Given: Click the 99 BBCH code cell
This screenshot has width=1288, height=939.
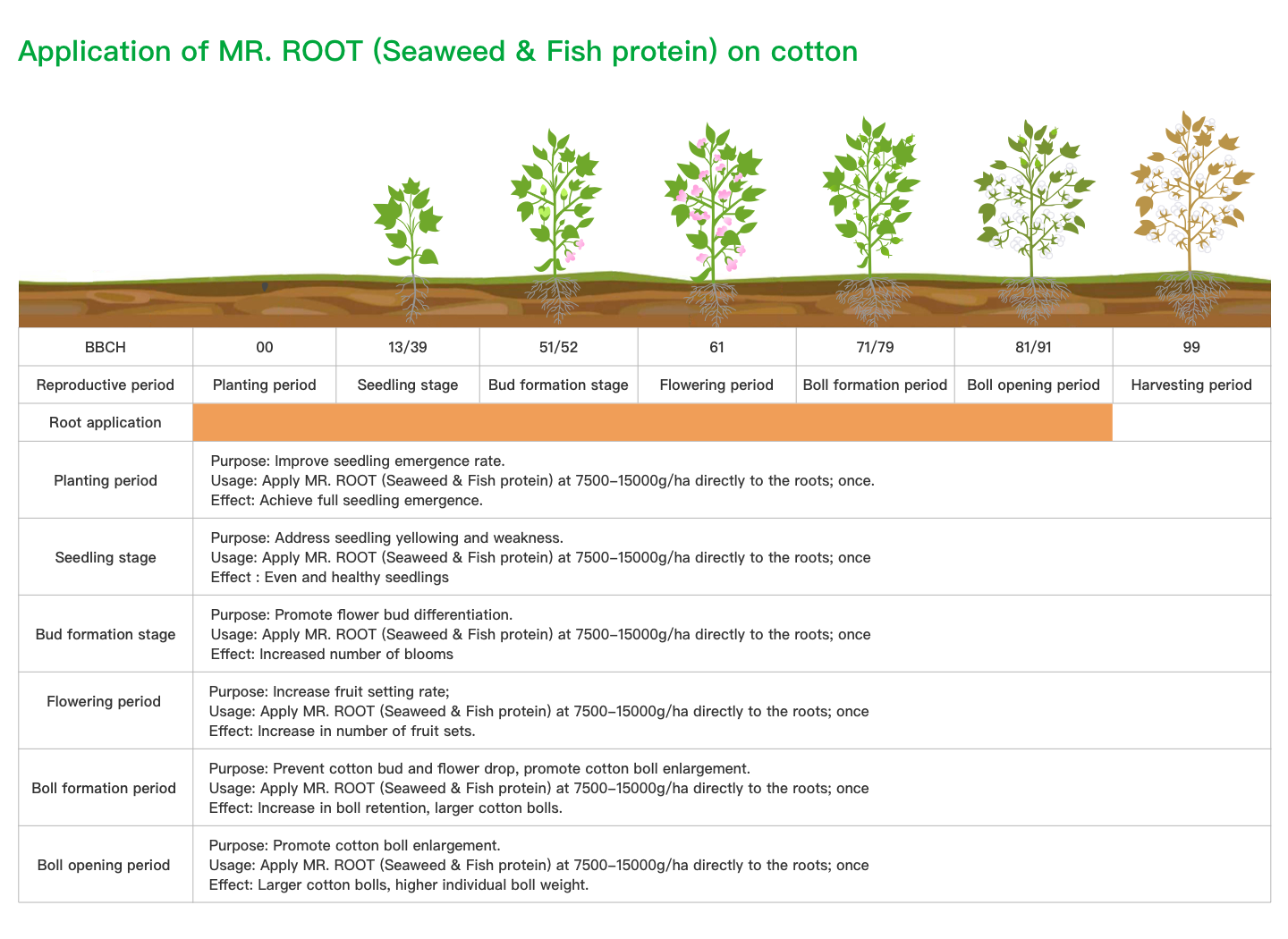Looking at the screenshot, I should [1191, 347].
